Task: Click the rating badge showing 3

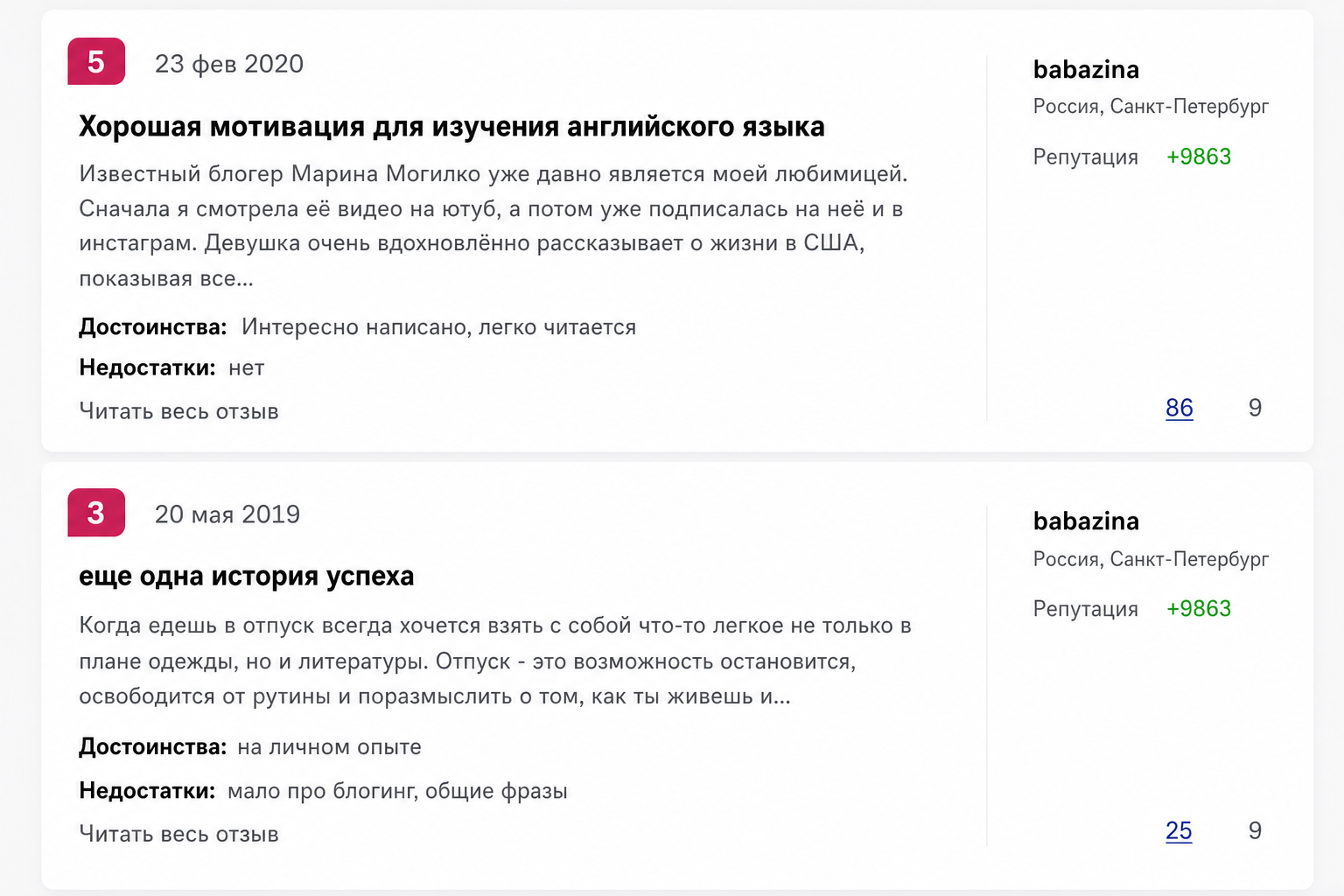Action: coord(96,513)
